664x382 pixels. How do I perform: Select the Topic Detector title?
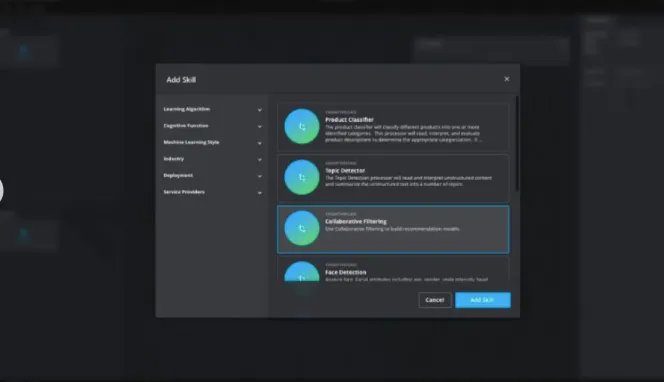[x=345, y=171]
